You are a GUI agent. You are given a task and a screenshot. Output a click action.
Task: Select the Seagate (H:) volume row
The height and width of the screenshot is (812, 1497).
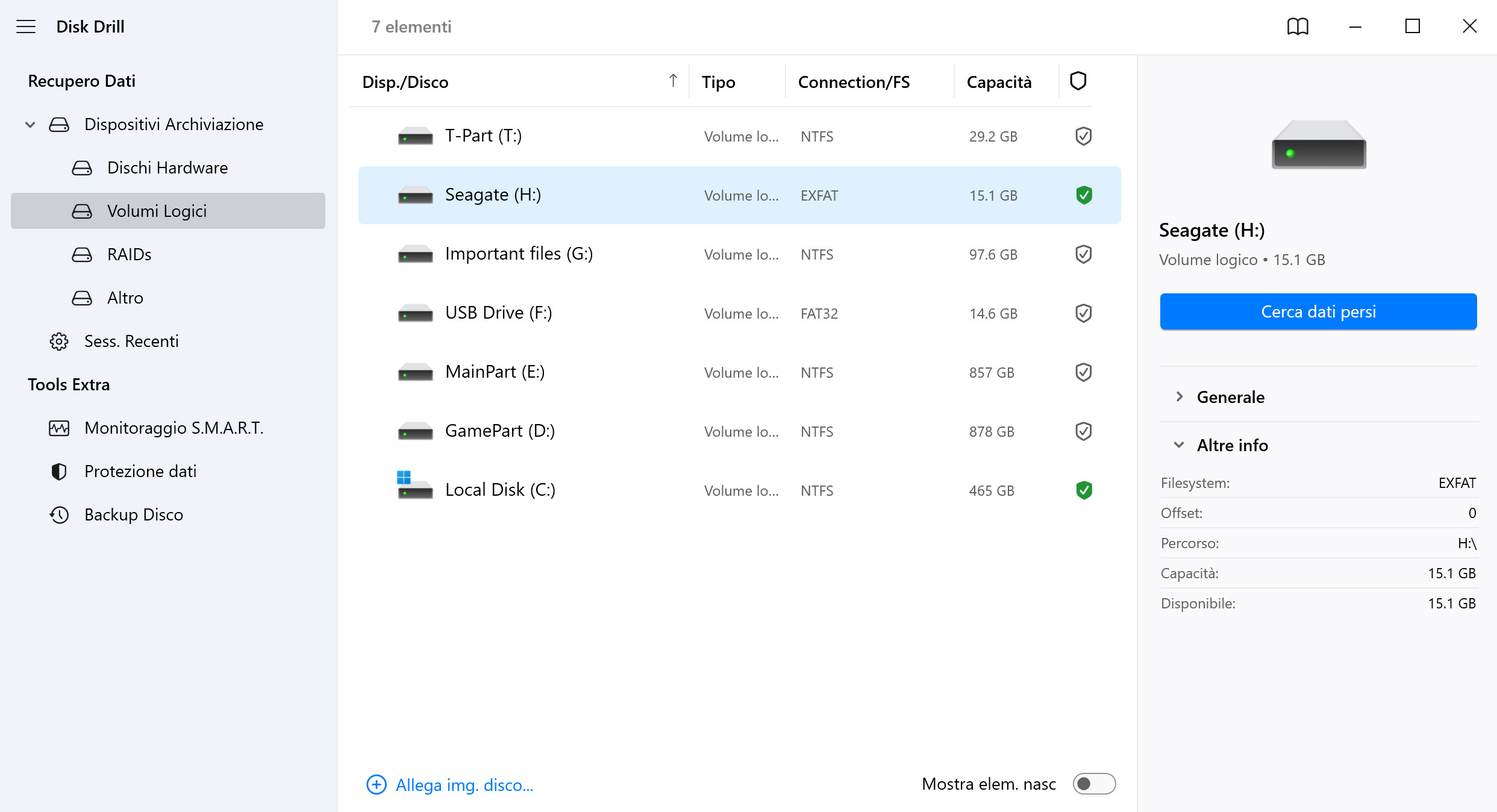pos(739,195)
